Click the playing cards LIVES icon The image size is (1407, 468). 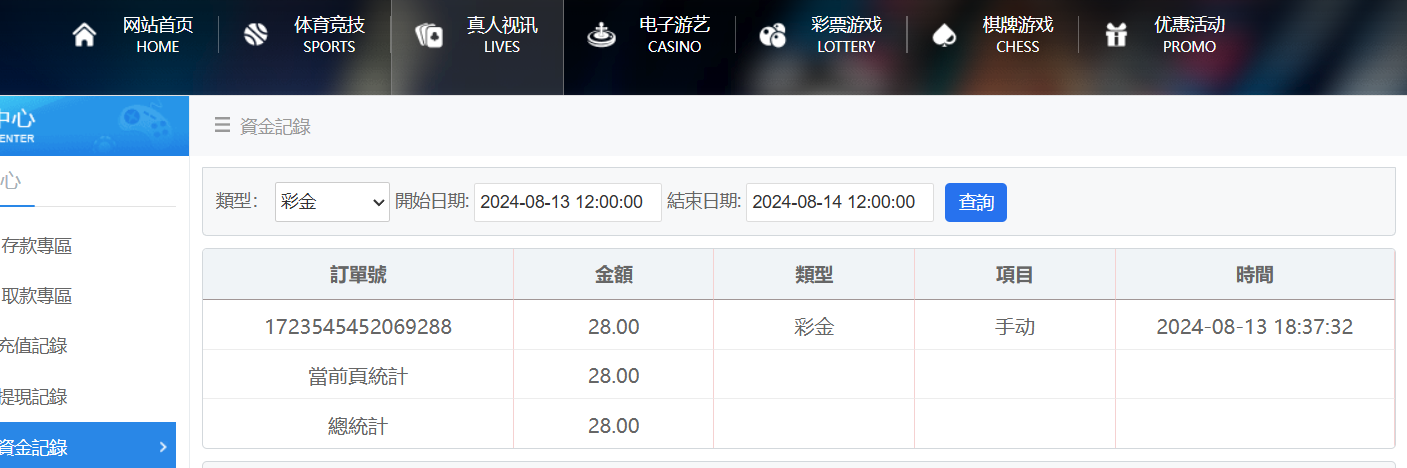[429, 36]
